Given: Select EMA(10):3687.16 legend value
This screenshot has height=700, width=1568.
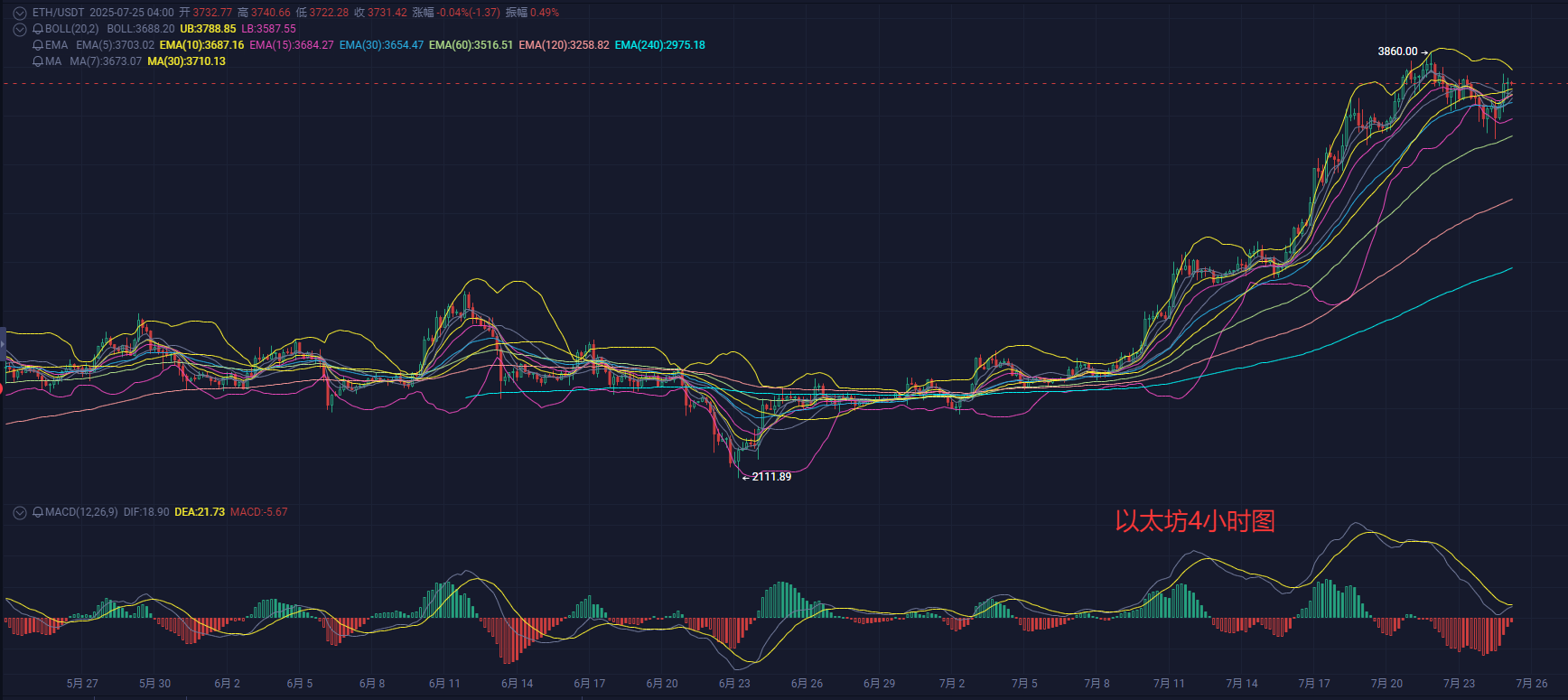Looking at the screenshot, I should point(201,45).
